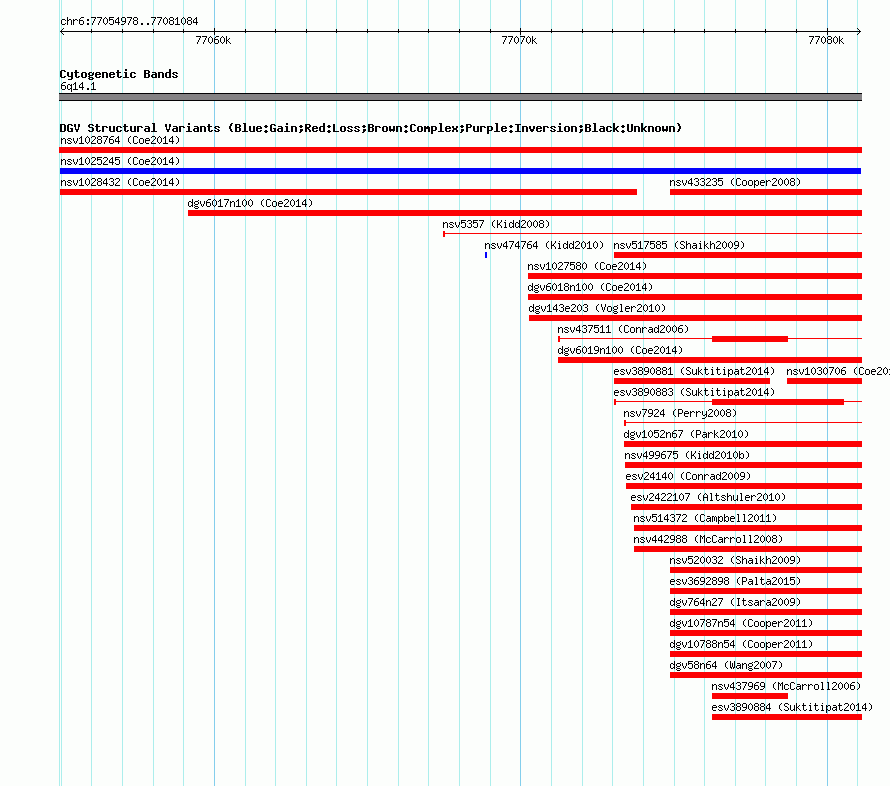
Task: Click the red nsv437969 loss bar
Action: coord(750,696)
